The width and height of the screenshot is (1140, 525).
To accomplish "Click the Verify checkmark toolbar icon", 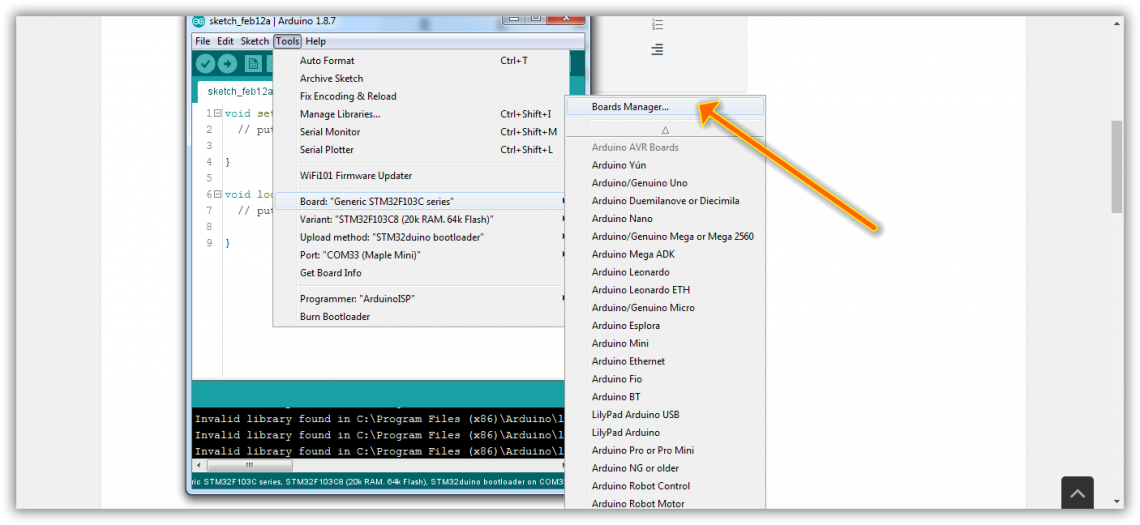I will click(x=205, y=64).
